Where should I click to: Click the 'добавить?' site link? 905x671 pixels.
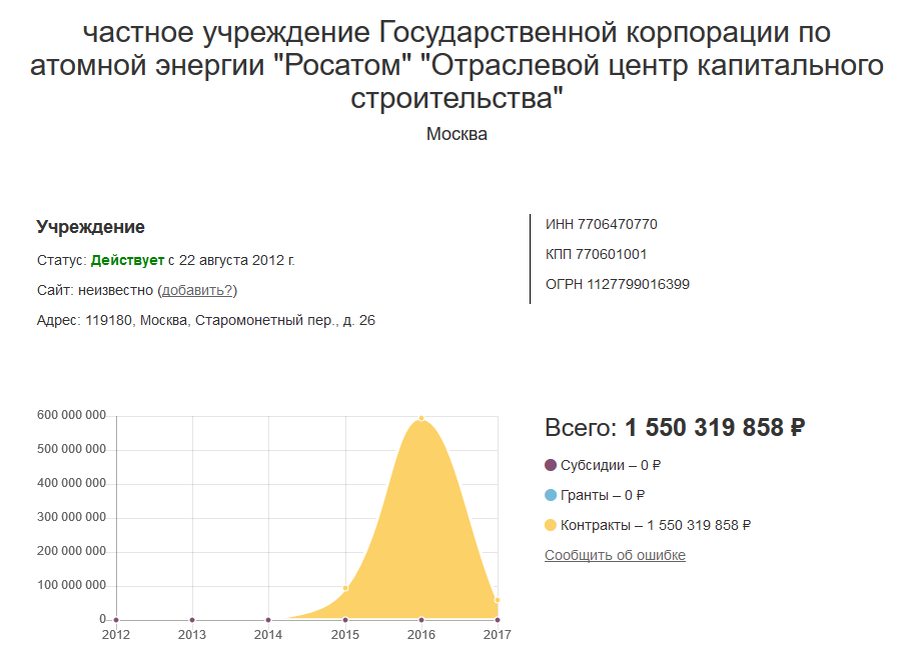[x=197, y=290]
